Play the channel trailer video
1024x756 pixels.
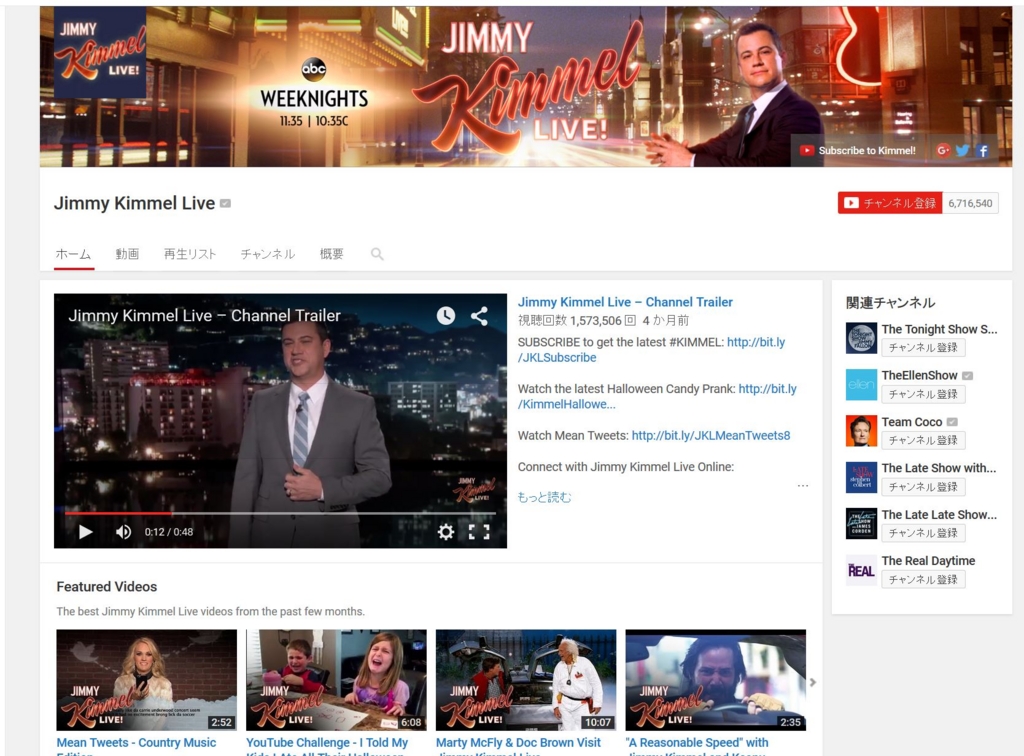[x=86, y=532]
